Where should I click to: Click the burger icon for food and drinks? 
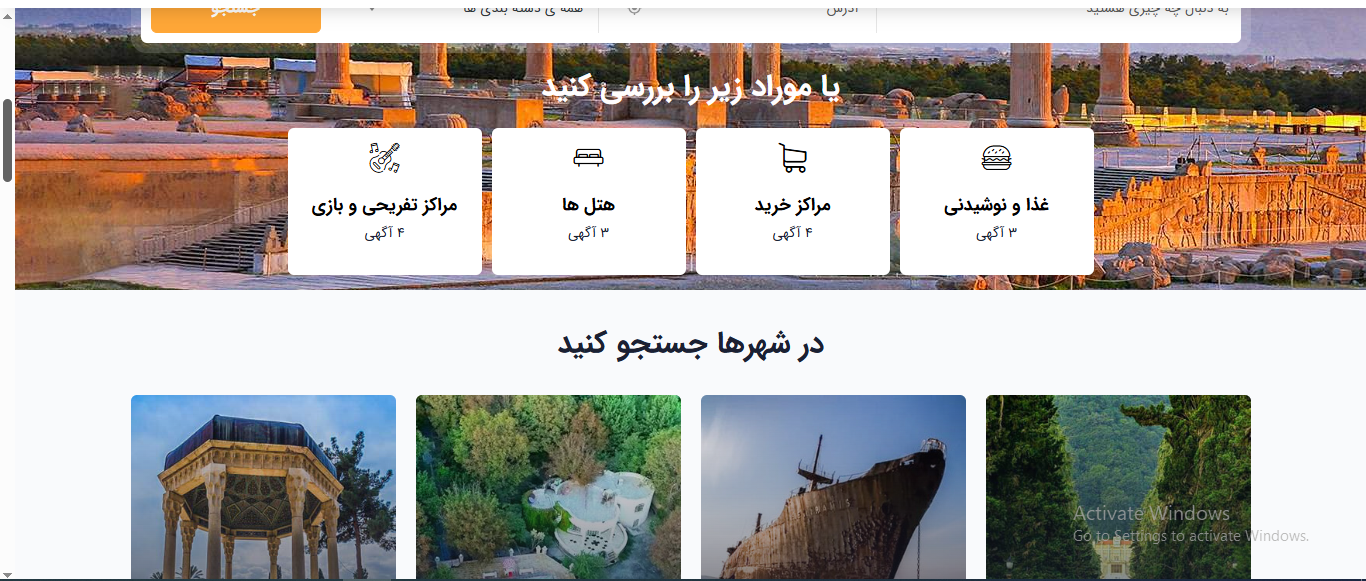coord(996,158)
